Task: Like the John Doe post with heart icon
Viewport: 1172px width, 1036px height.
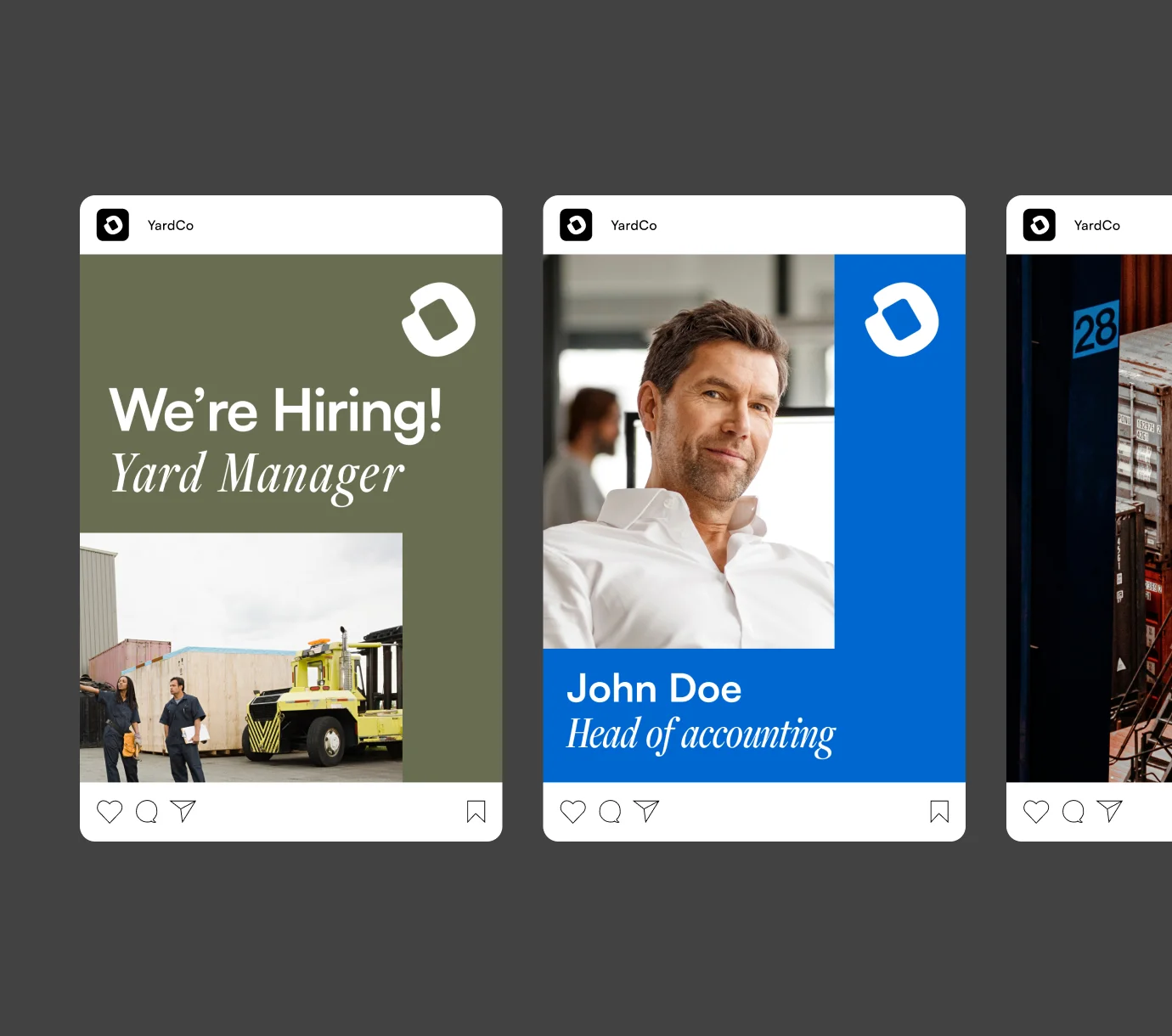Action: pyautogui.click(x=573, y=812)
